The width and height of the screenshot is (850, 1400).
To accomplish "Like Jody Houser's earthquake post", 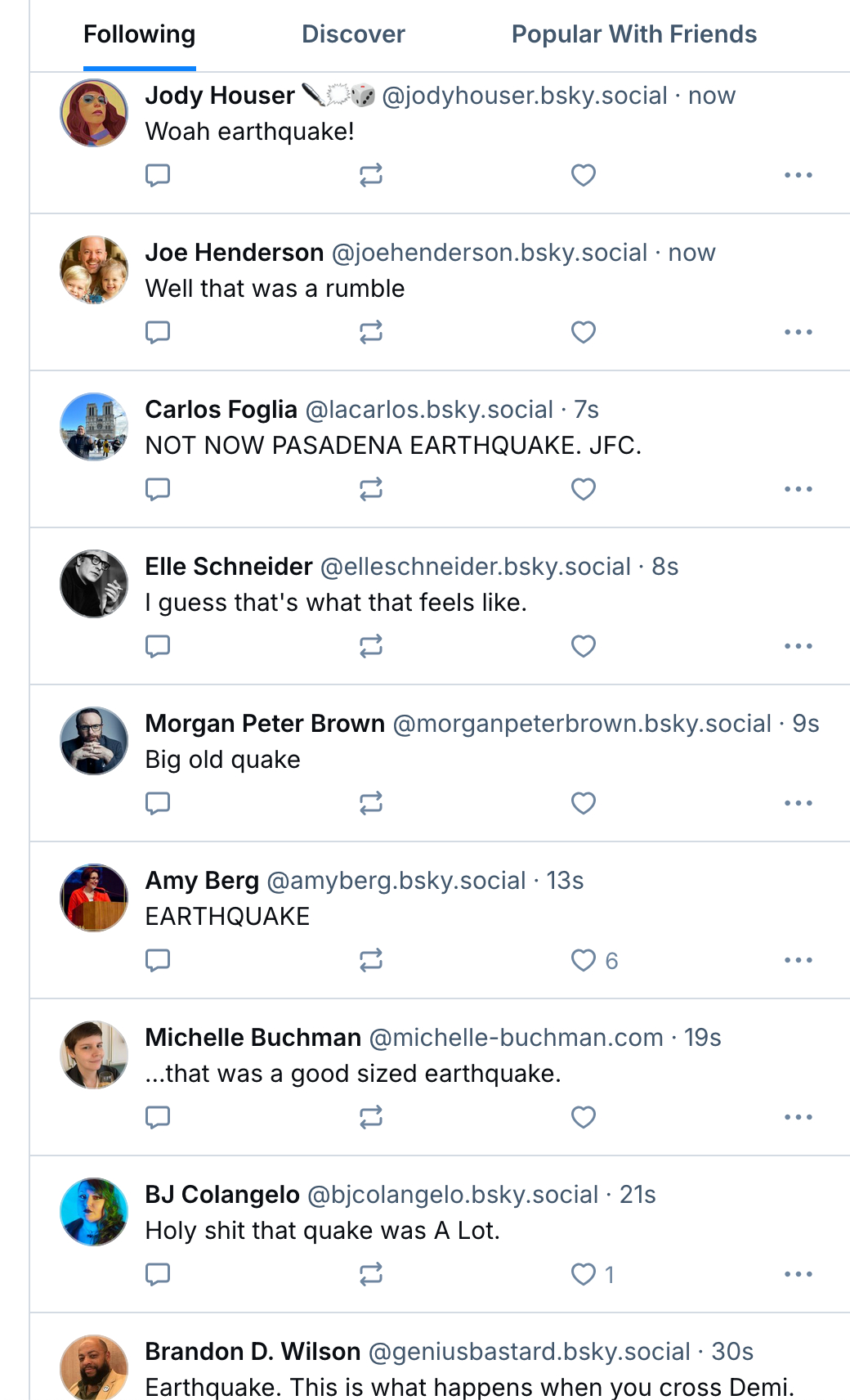I will (584, 175).
